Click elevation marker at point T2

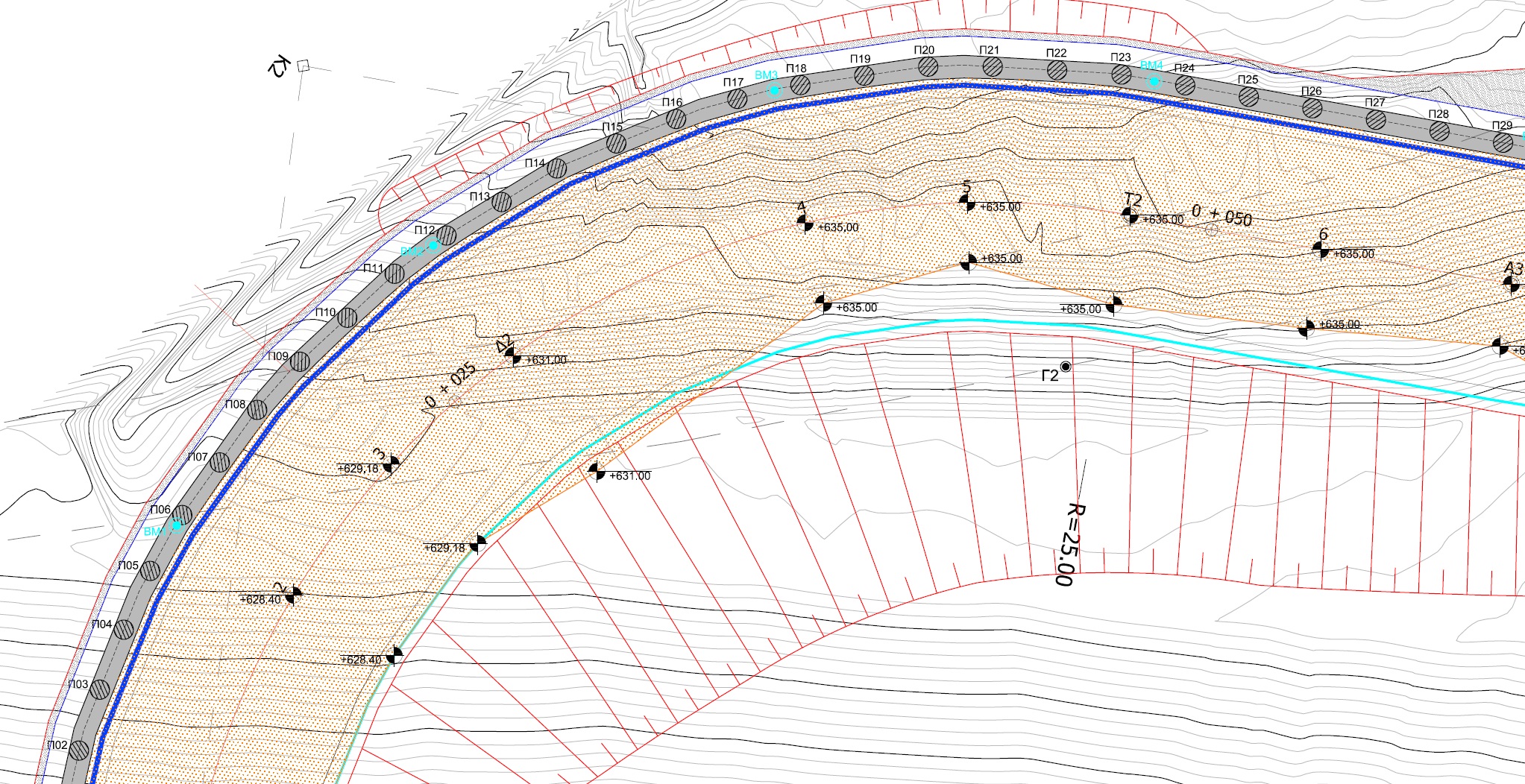(x=1131, y=216)
